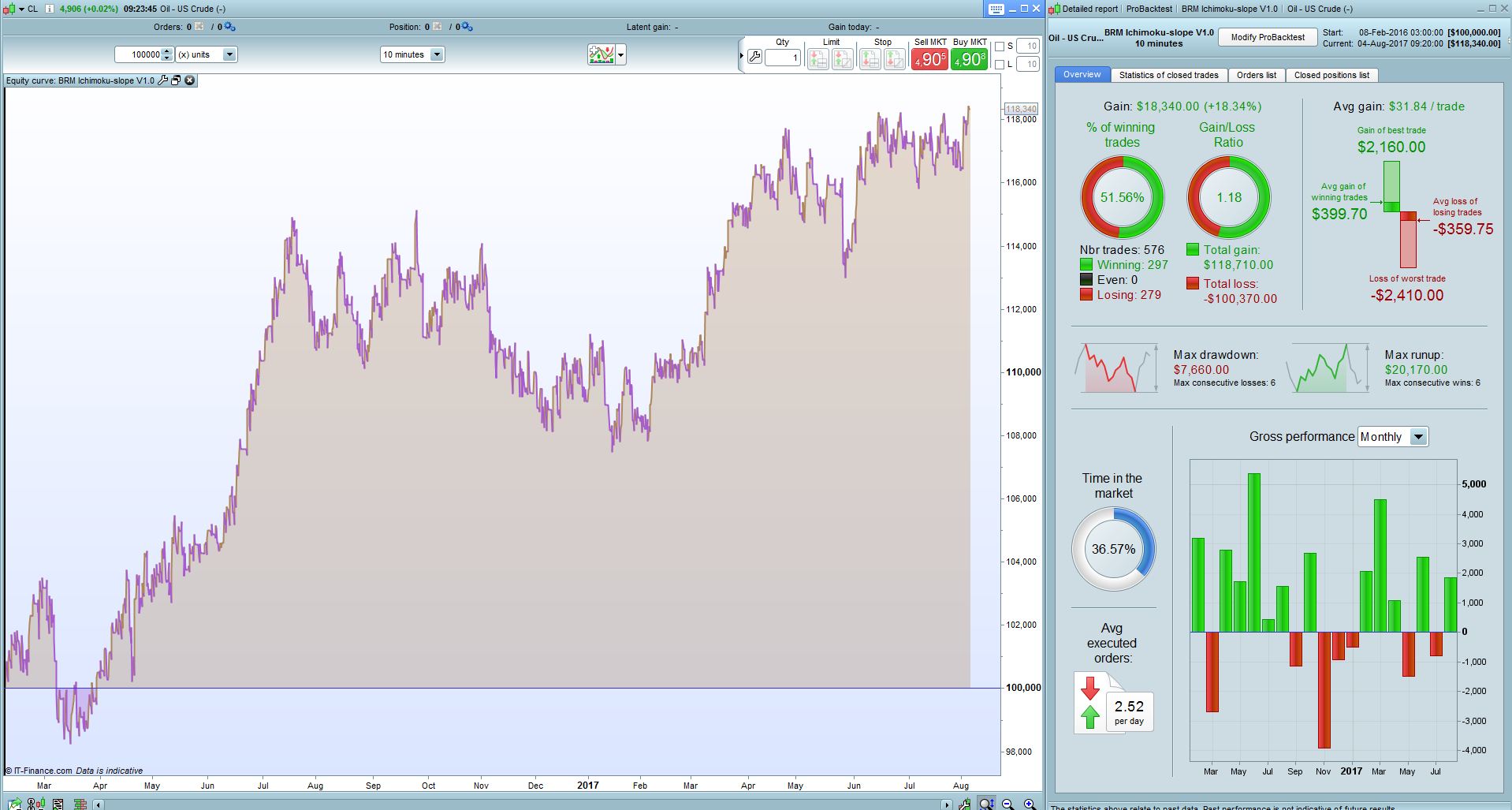Click the second icon in the bottom-left toolbar

pyautogui.click(x=35, y=804)
